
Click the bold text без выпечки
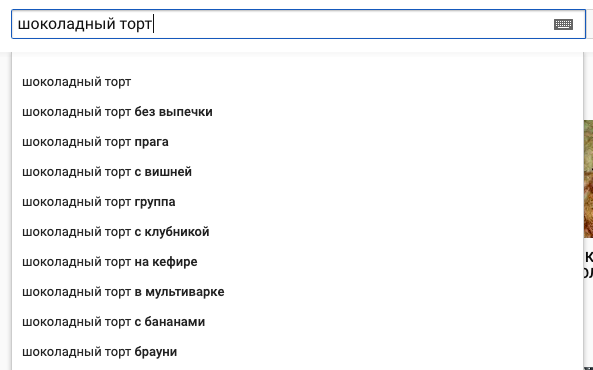pyautogui.click(x=174, y=112)
